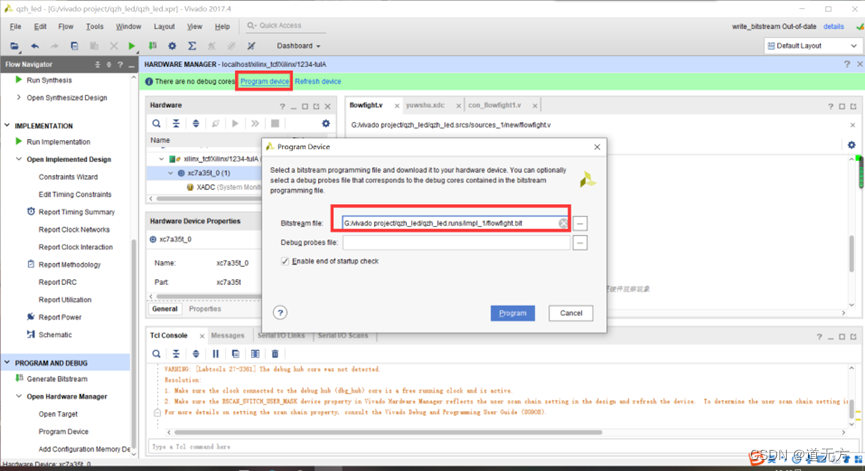Open the File menu

(15, 26)
